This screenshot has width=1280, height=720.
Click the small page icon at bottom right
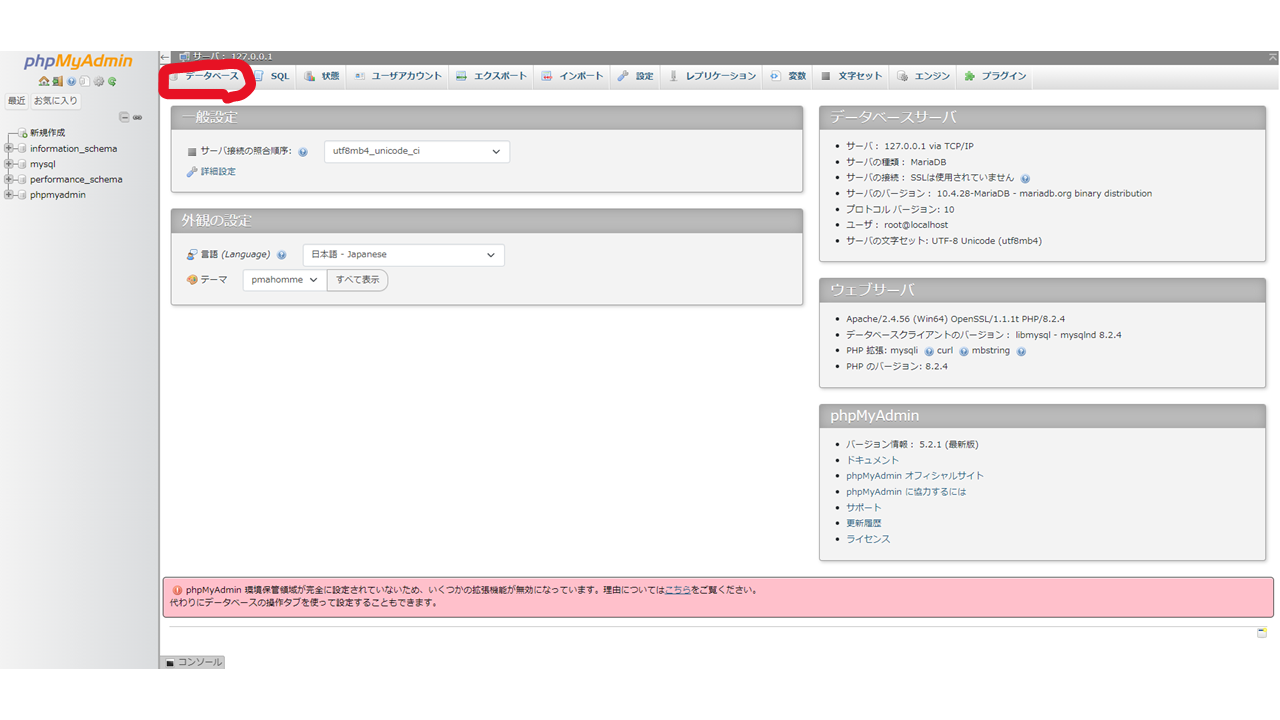pos(1262,632)
